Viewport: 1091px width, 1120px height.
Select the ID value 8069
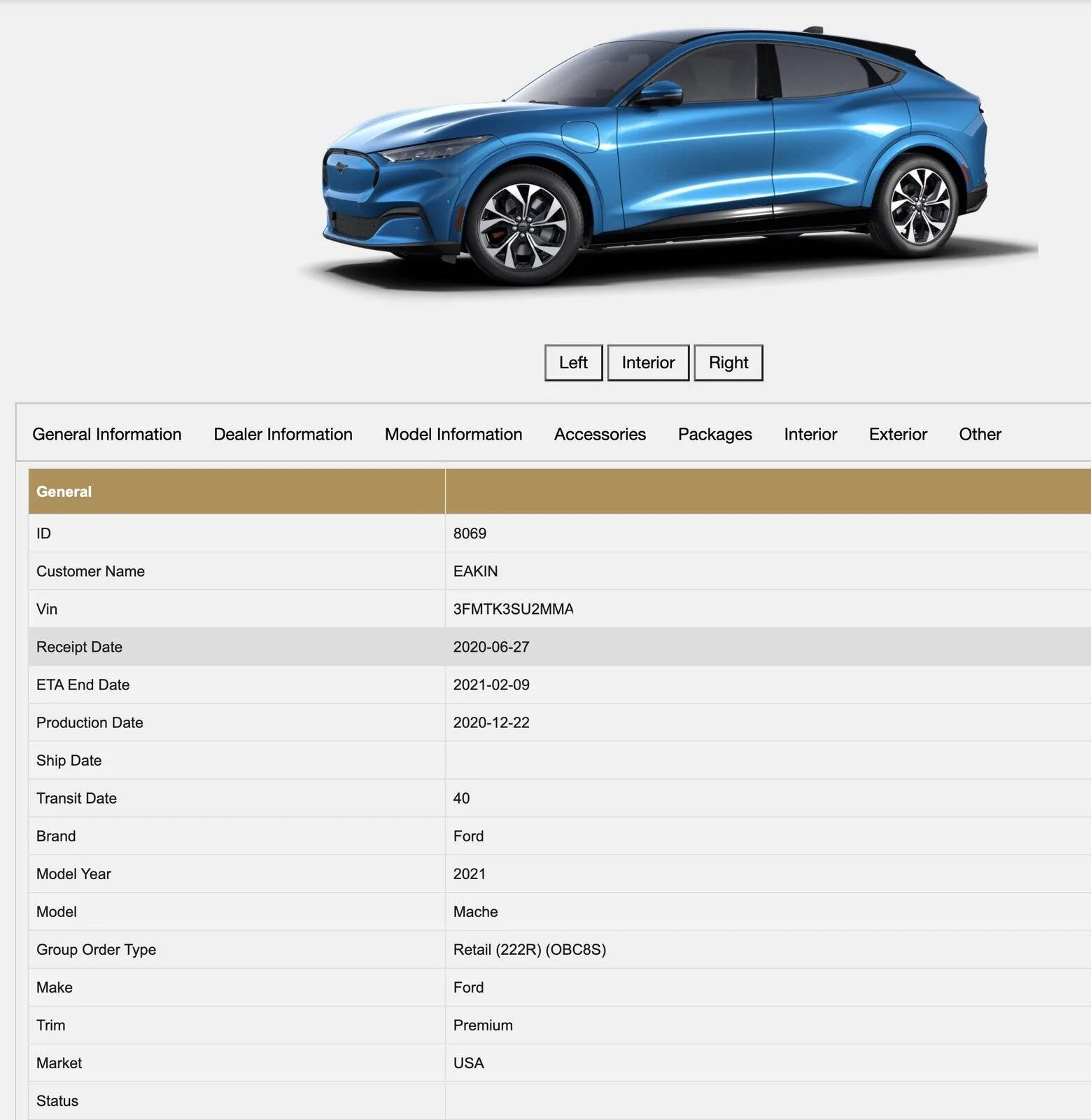coord(470,533)
